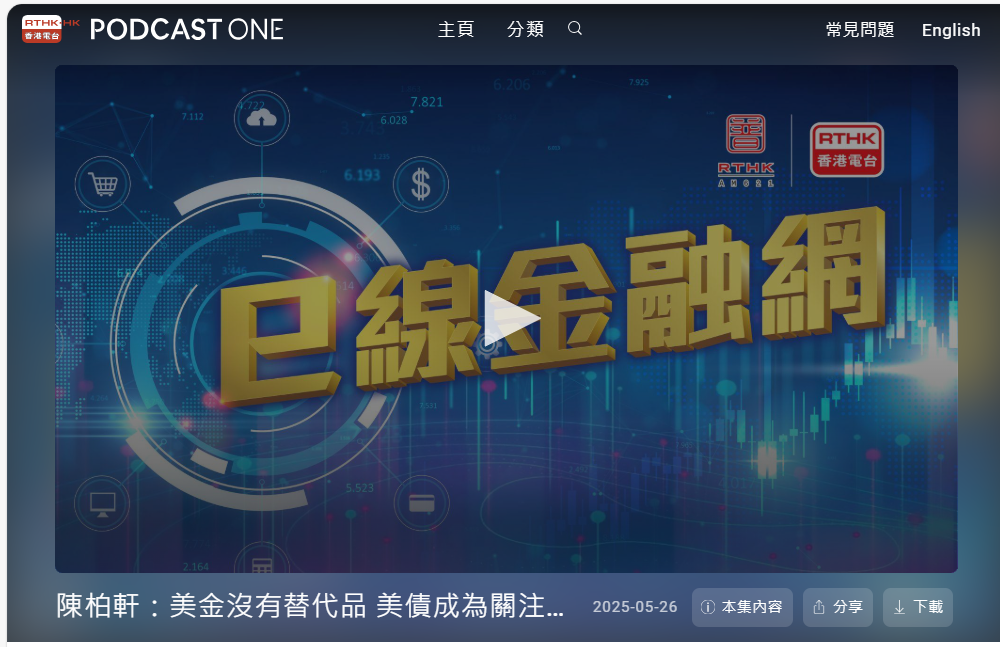Open the PODCAST ONE wordmark home link
This screenshot has height=647, width=1000.
coord(187,29)
